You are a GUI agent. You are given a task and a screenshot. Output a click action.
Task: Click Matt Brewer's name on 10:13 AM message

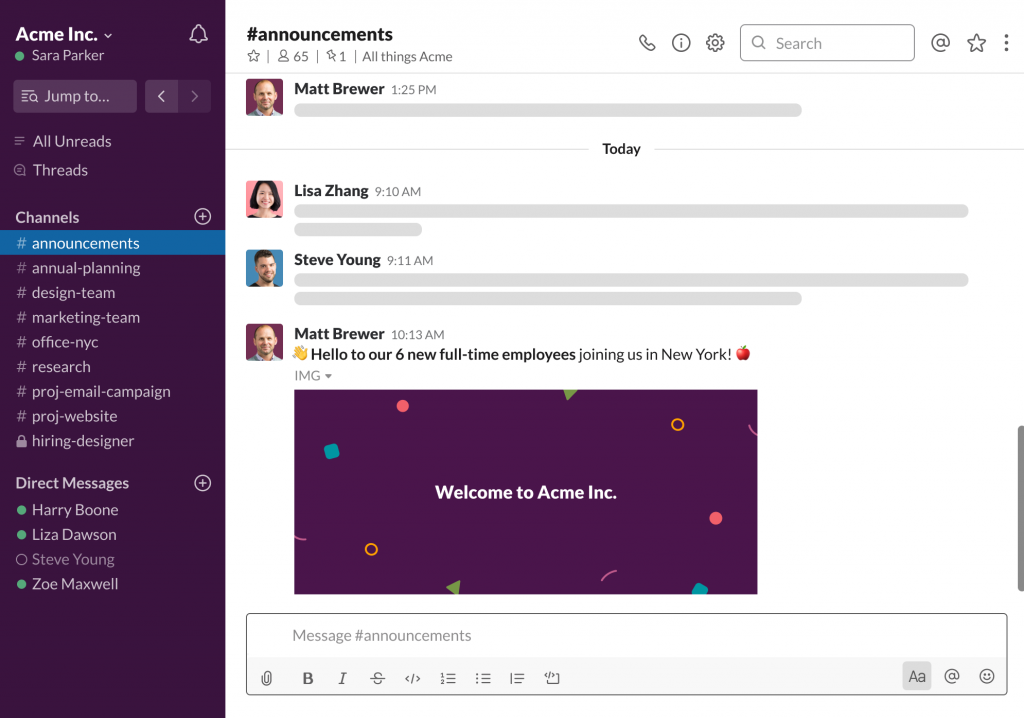[x=339, y=334]
